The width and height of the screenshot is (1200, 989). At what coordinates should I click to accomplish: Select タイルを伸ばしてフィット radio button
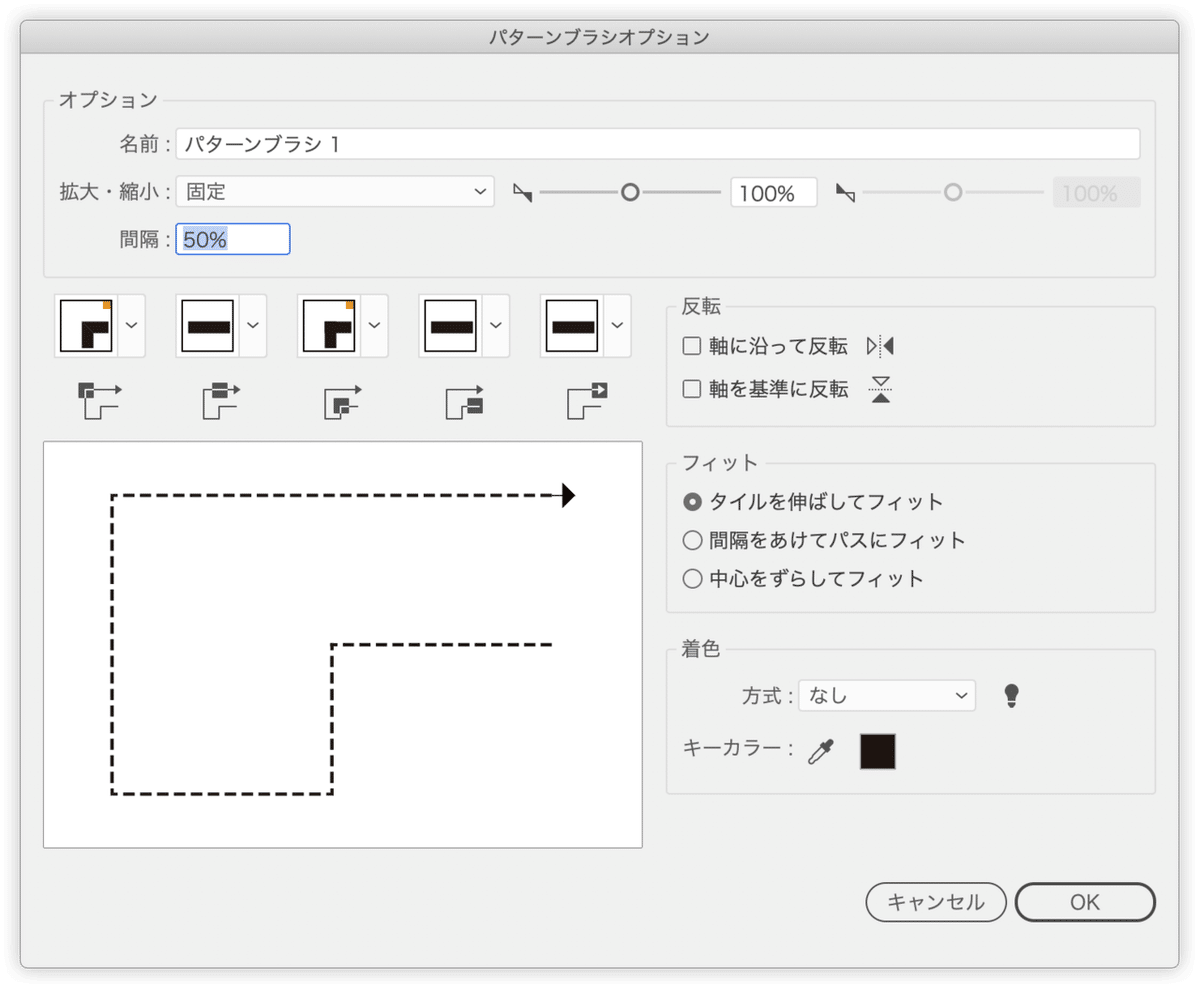point(692,502)
